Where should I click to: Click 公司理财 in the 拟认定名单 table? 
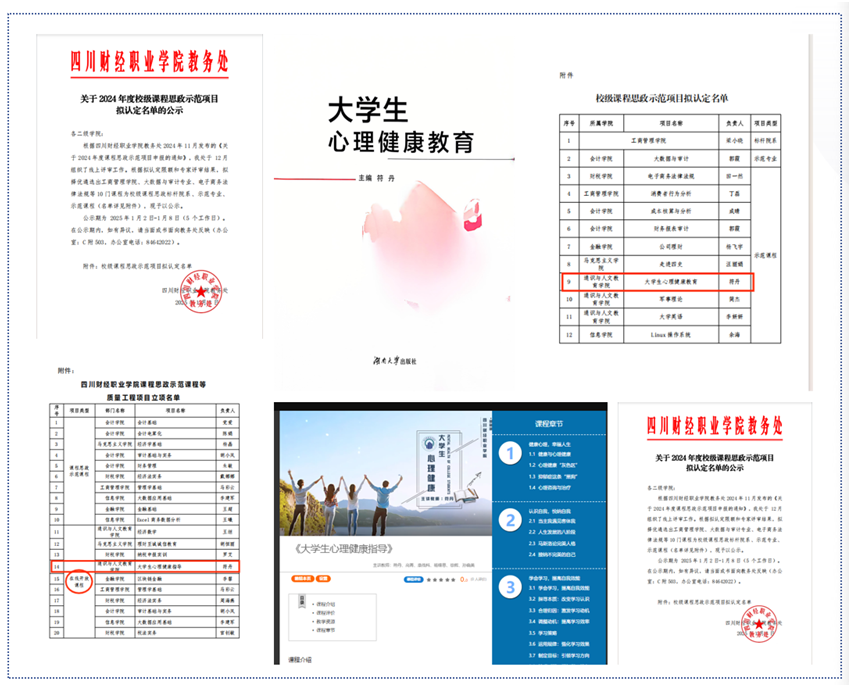[x=671, y=246]
